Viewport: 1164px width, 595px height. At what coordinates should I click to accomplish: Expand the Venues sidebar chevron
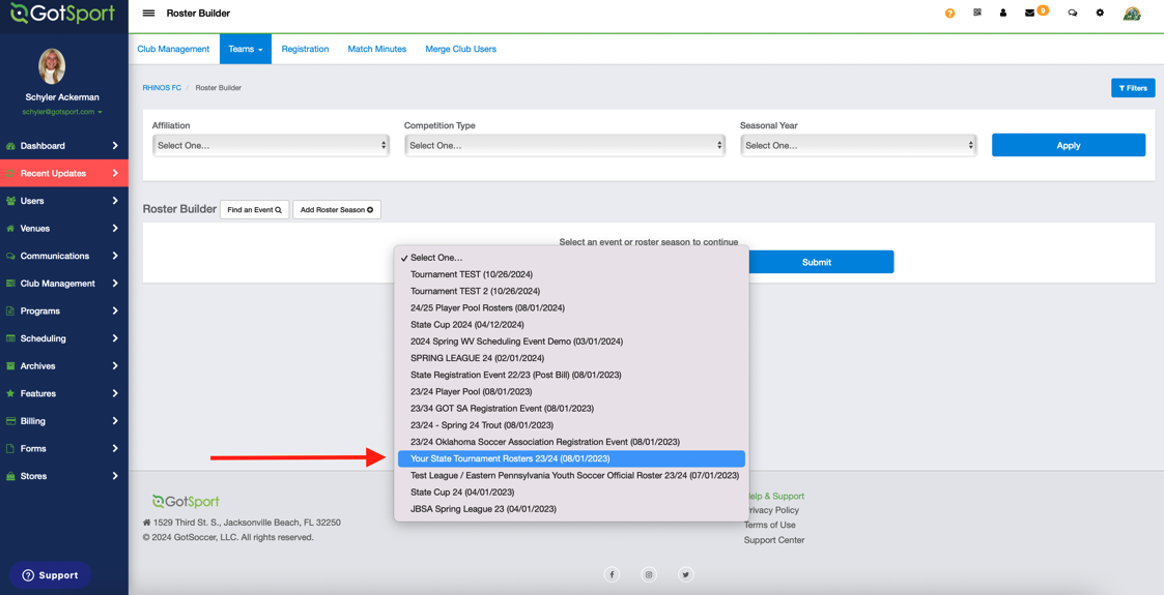(x=115, y=229)
